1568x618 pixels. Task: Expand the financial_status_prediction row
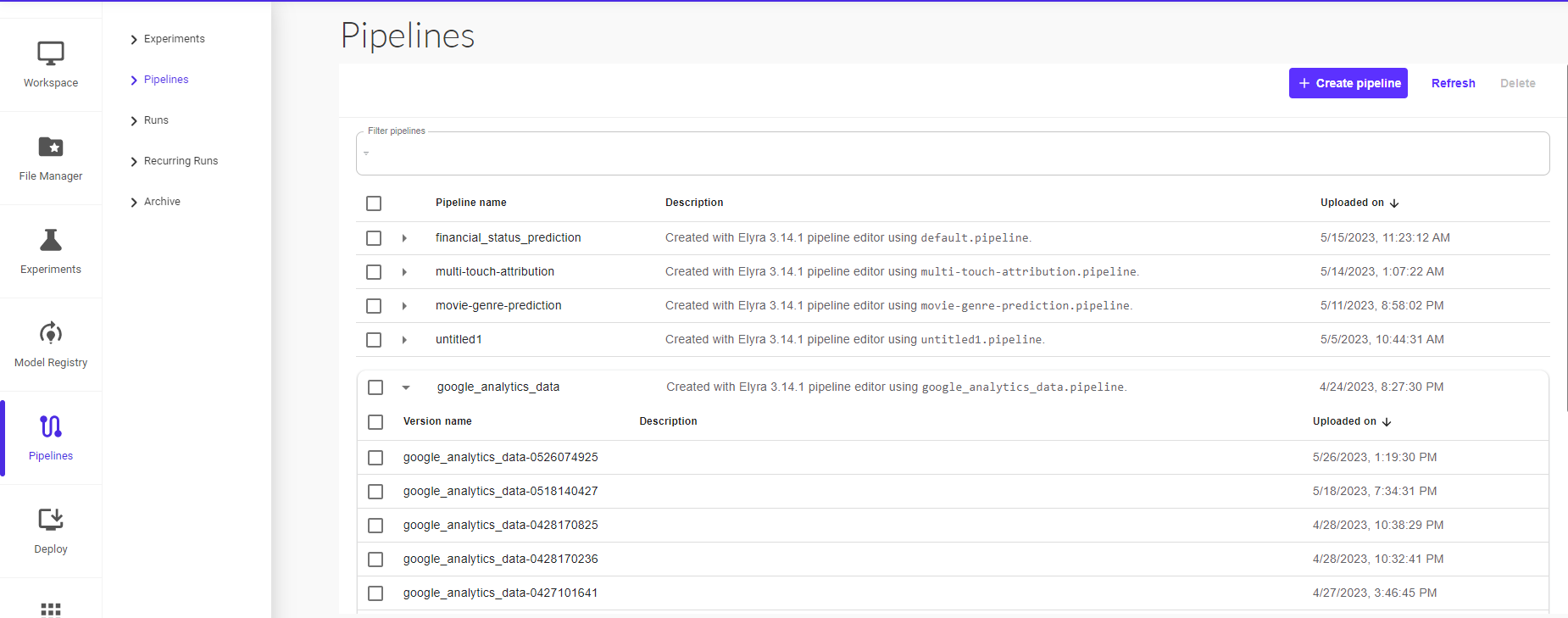pos(404,238)
